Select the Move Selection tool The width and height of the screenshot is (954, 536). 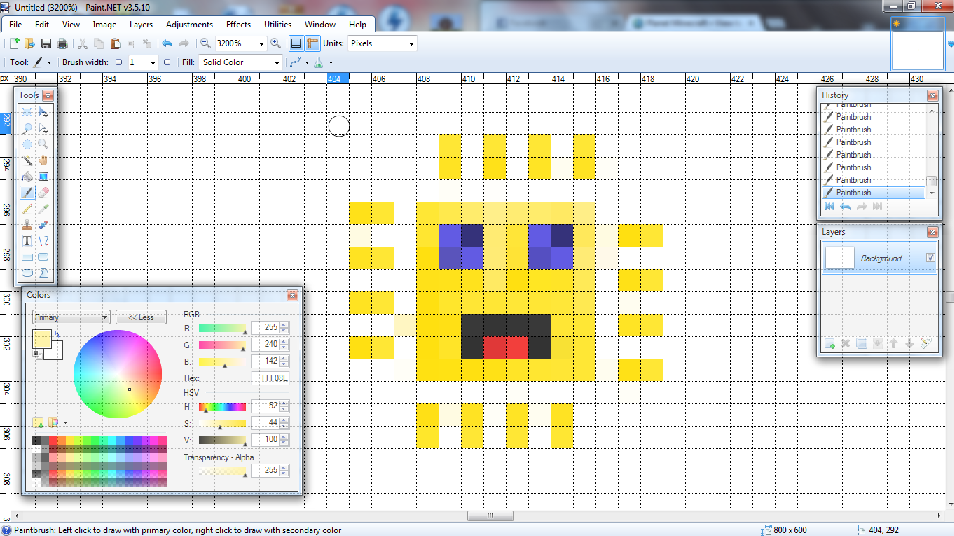point(43,128)
